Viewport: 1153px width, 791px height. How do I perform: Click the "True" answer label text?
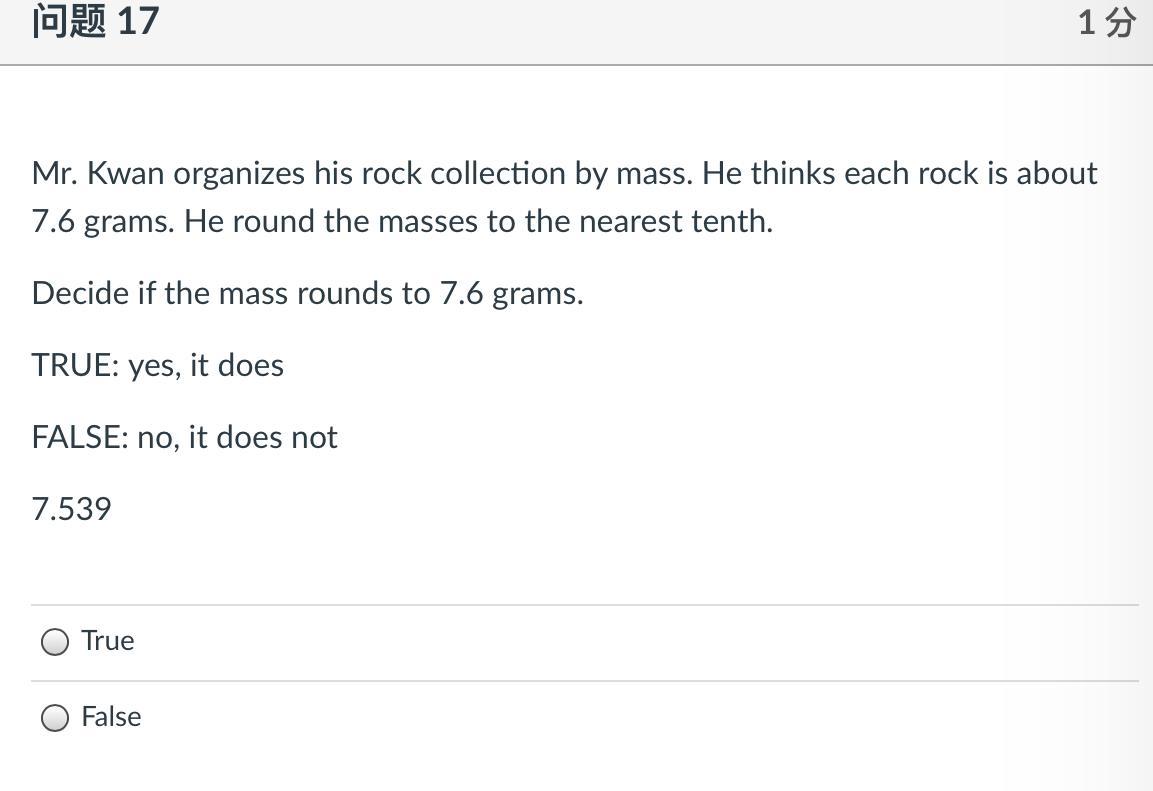(108, 641)
